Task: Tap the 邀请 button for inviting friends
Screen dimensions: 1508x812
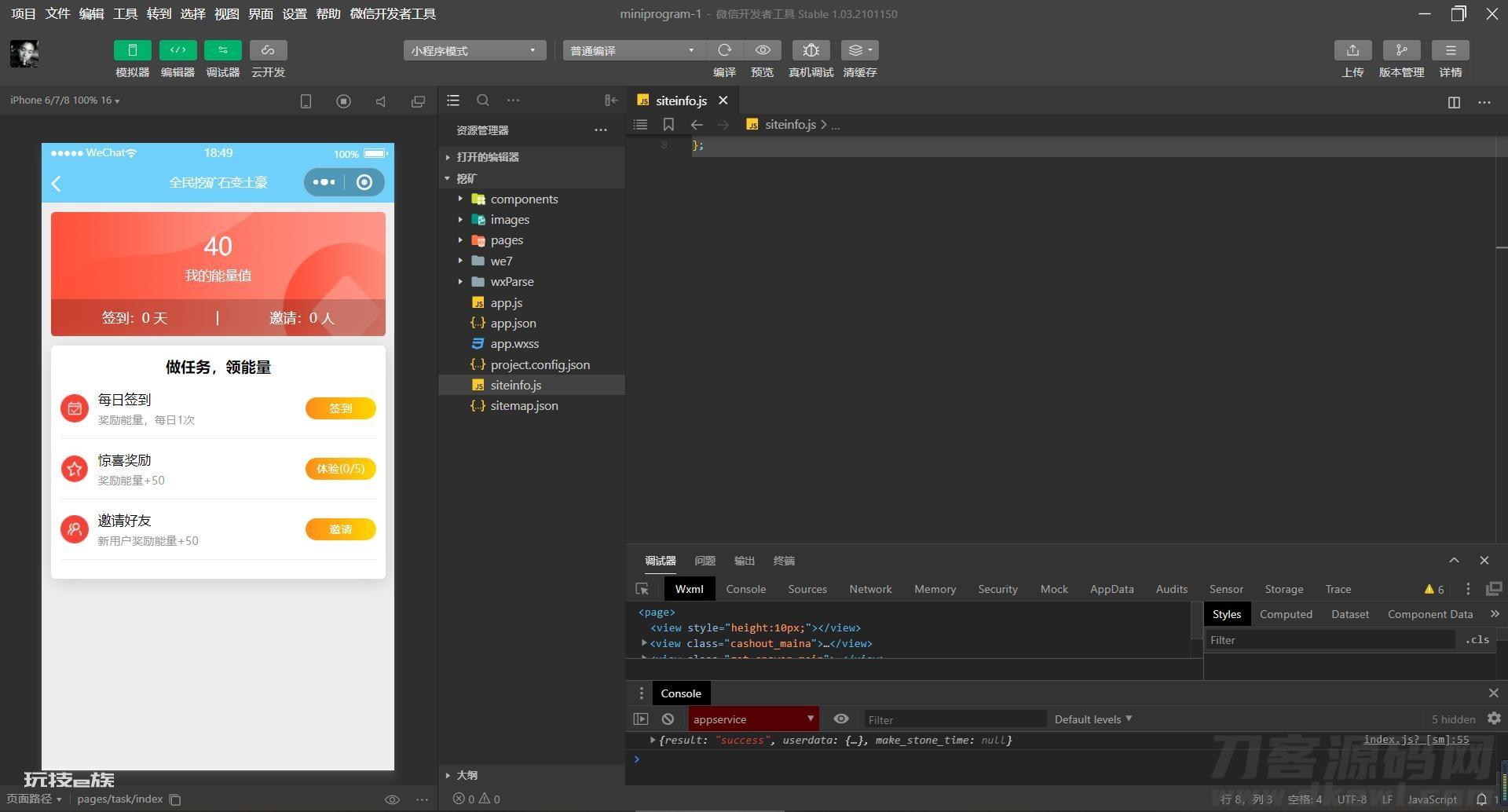Action: (x=340, y=529)
